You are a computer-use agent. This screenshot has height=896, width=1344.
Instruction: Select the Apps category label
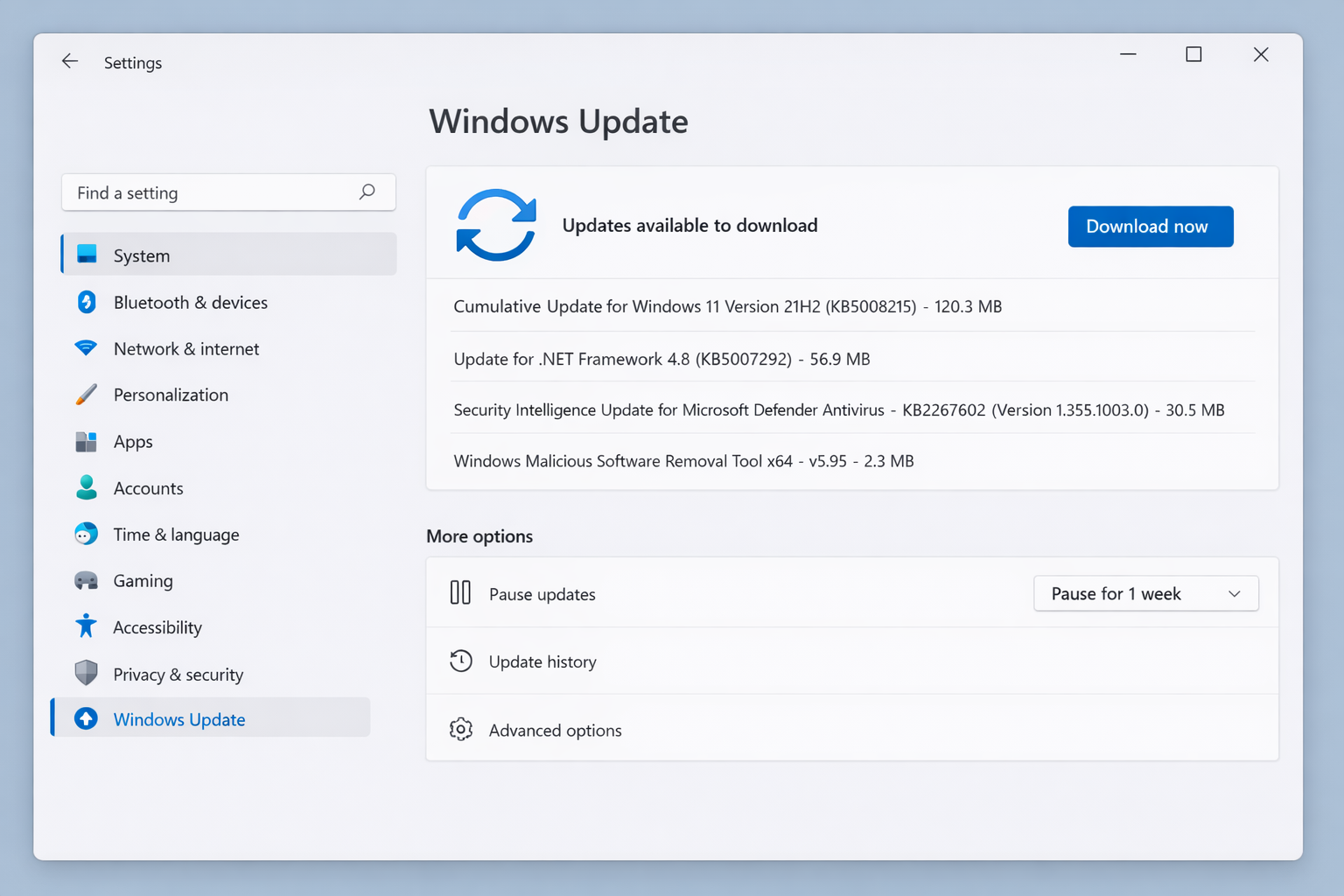[x=133, y=442]
